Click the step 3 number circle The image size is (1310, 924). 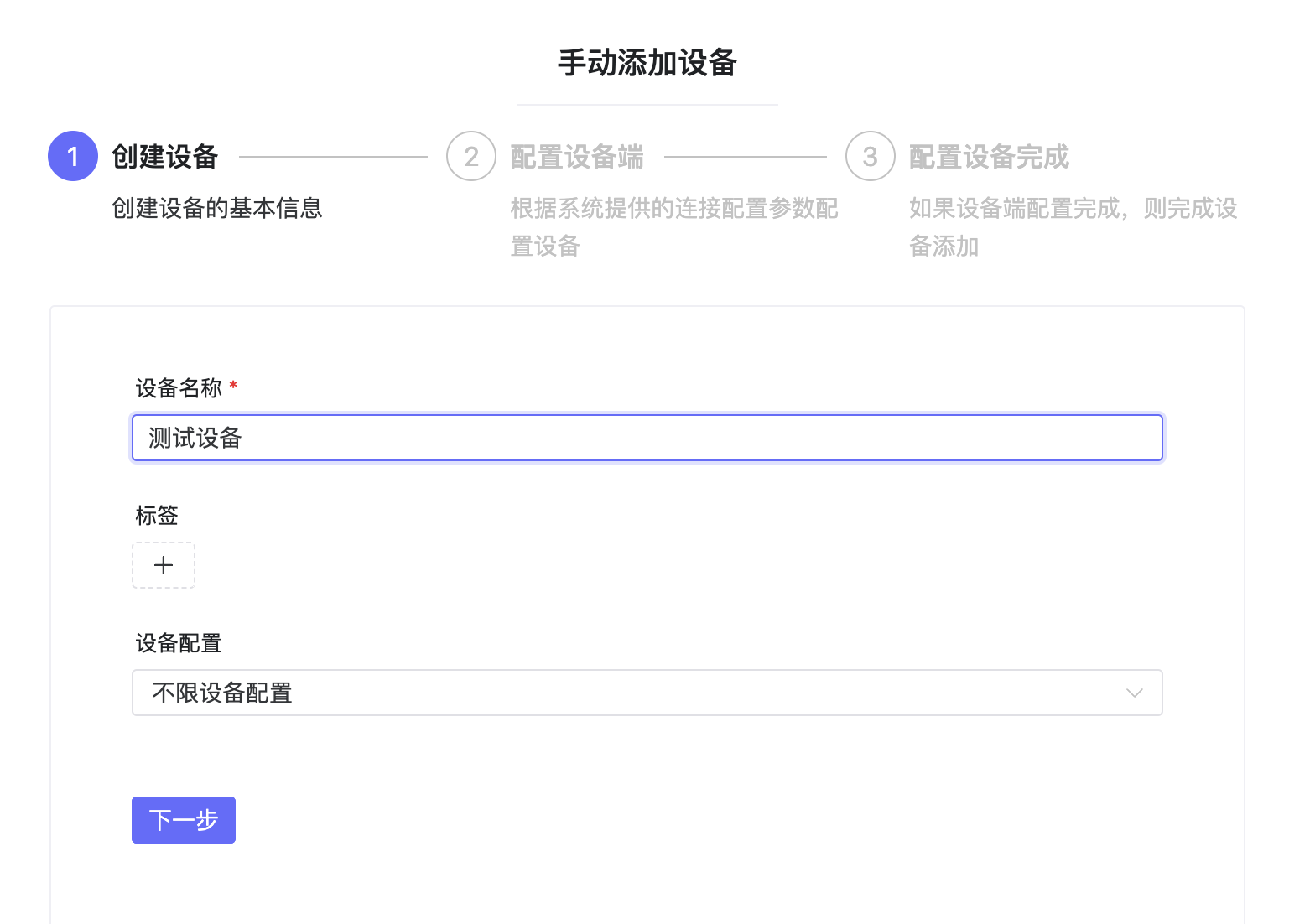point(870,156)
